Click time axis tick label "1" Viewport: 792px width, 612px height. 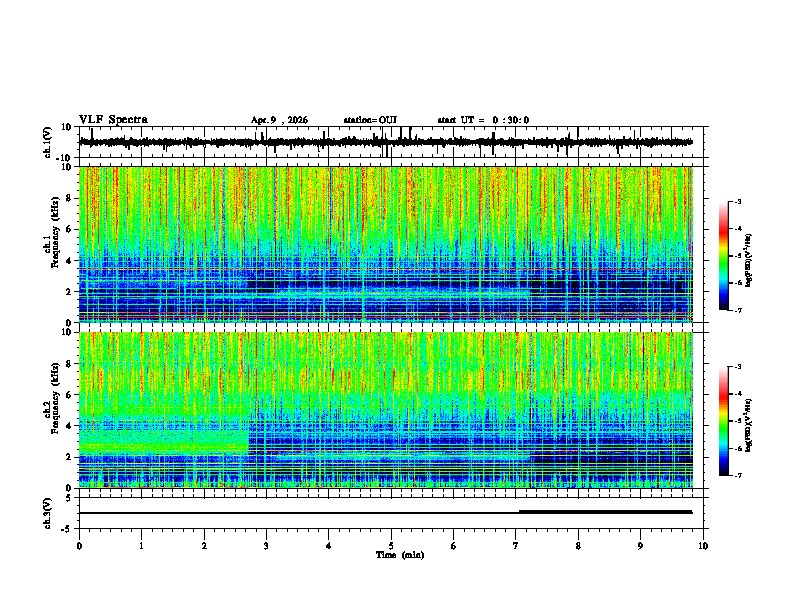coord(141,546)
